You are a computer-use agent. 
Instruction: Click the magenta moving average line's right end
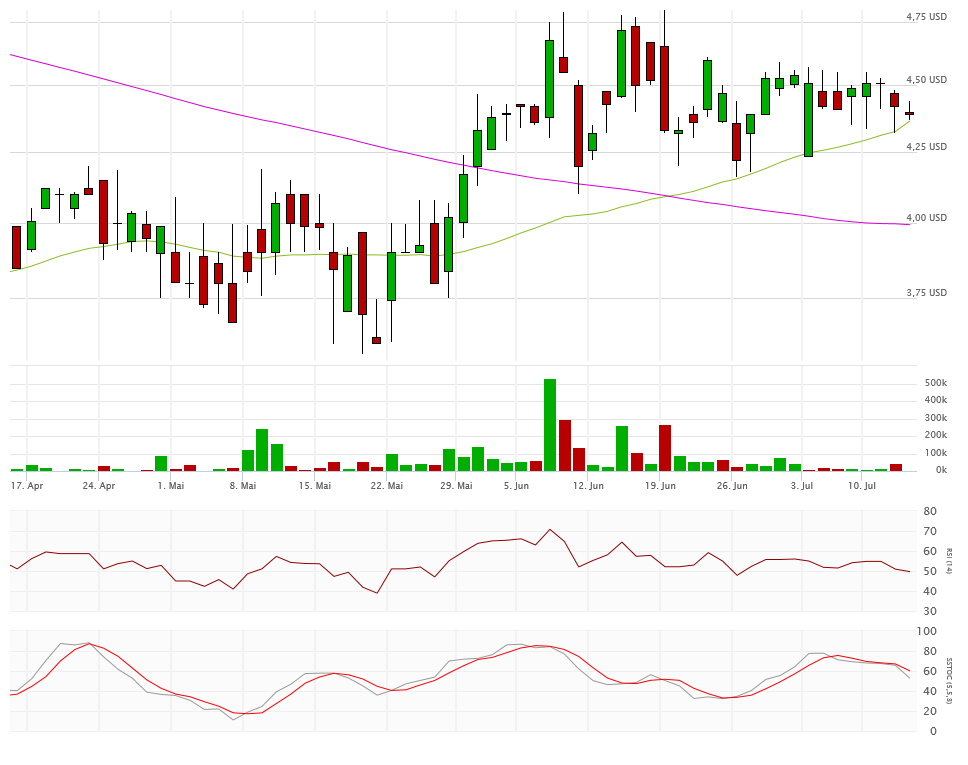pyautogui.click(x=908, y=224)
